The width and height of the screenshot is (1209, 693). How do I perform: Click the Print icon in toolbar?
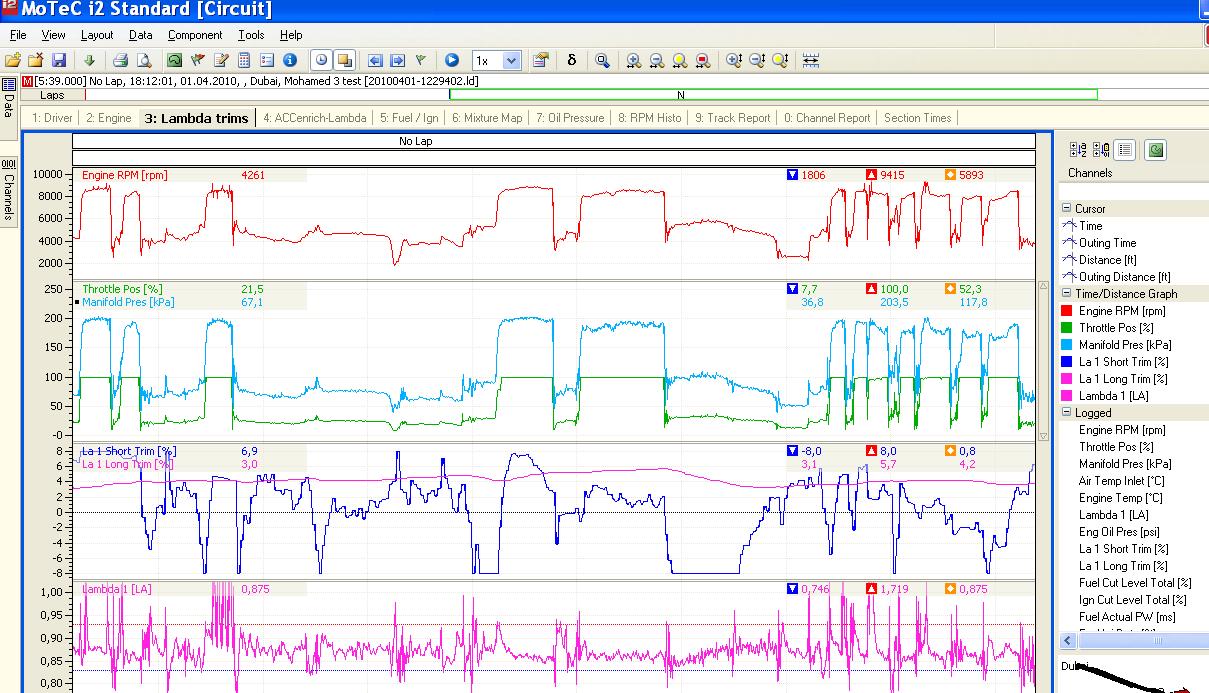(120, 61)
